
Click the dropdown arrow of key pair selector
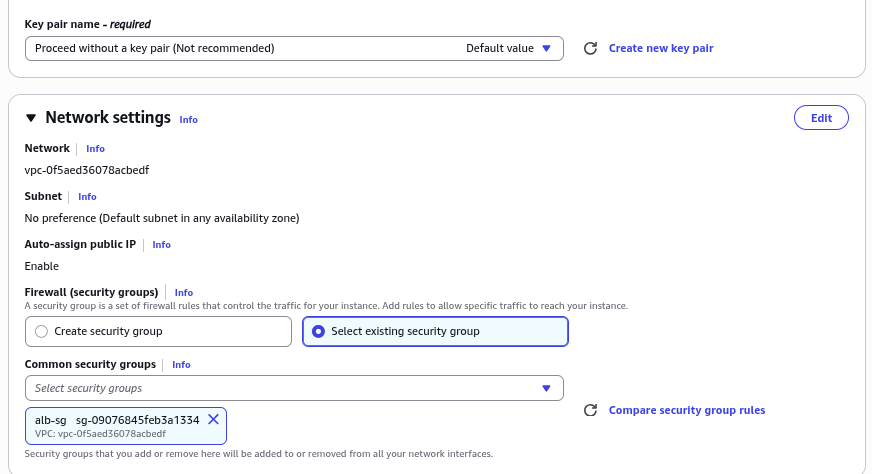point(546,48)
